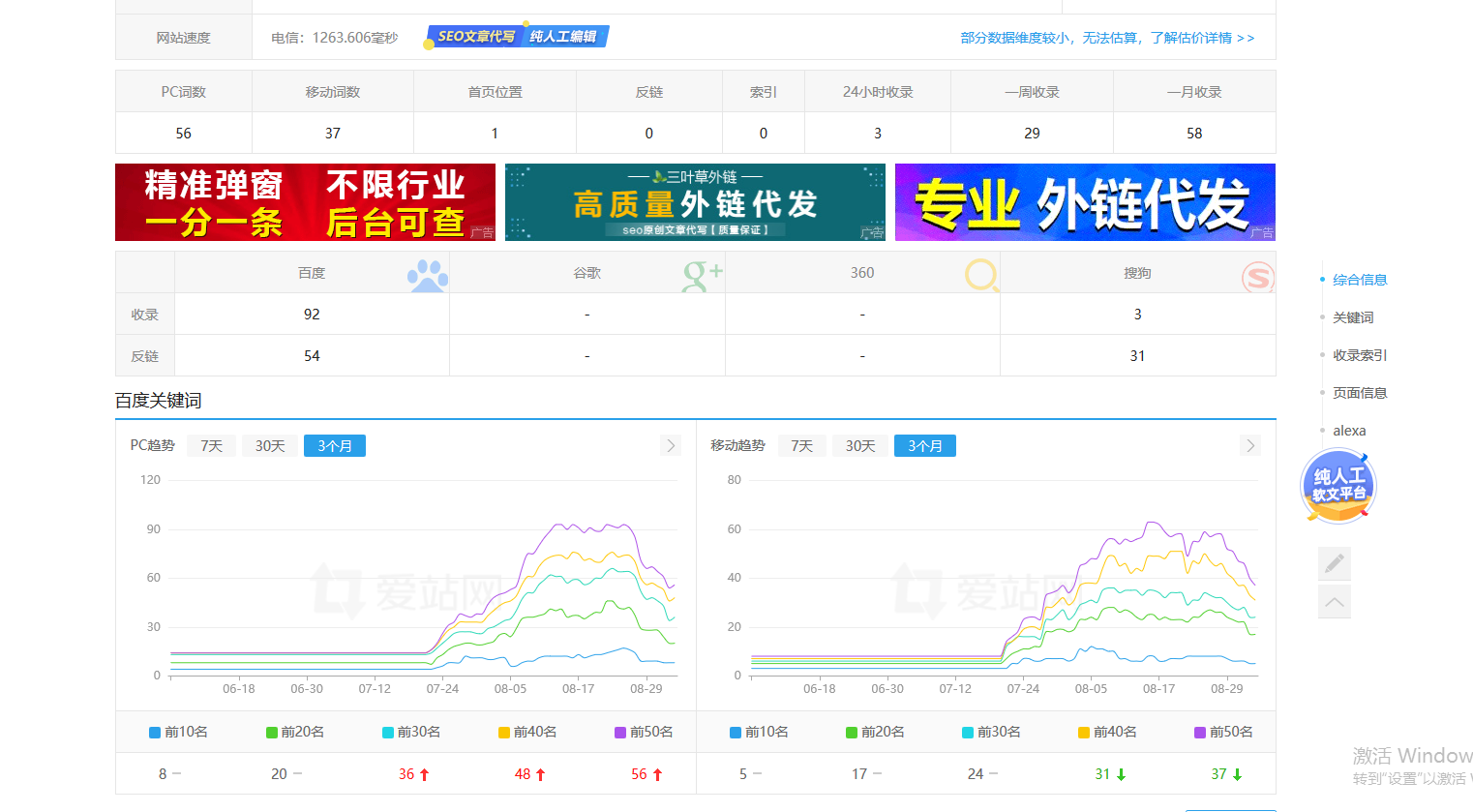This screenshot has width=1473, height=812.
Task: Toggle 前30名 legend in mobile chart
Action: click(x=991, y=732)
